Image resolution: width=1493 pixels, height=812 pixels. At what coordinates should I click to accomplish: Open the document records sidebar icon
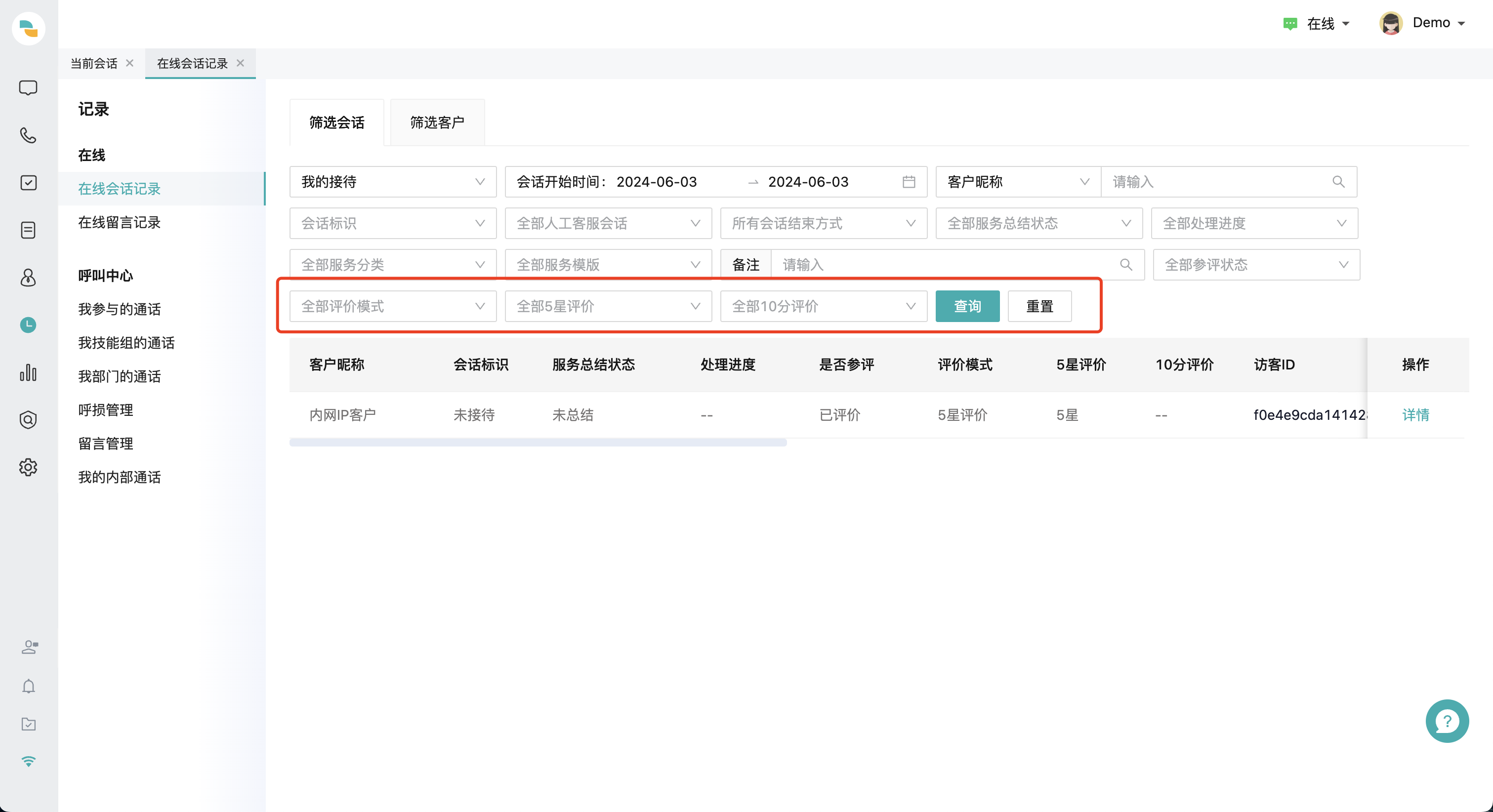point(28,230)
